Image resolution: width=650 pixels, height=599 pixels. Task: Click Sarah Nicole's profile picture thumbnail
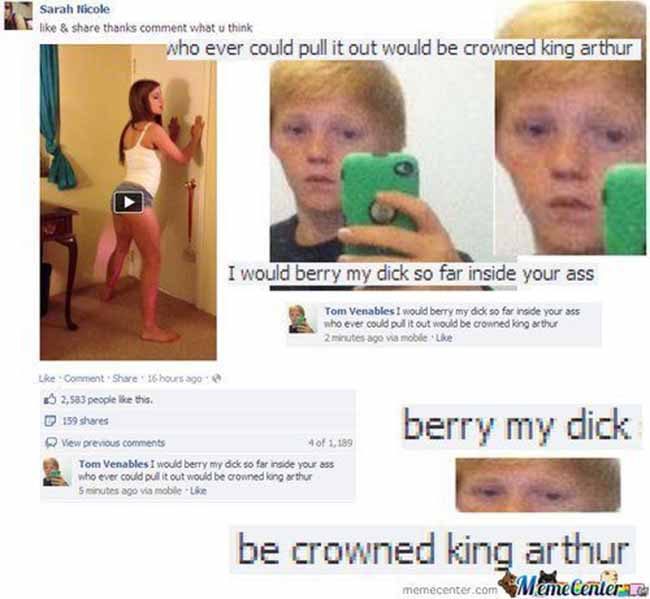point(18,15)
